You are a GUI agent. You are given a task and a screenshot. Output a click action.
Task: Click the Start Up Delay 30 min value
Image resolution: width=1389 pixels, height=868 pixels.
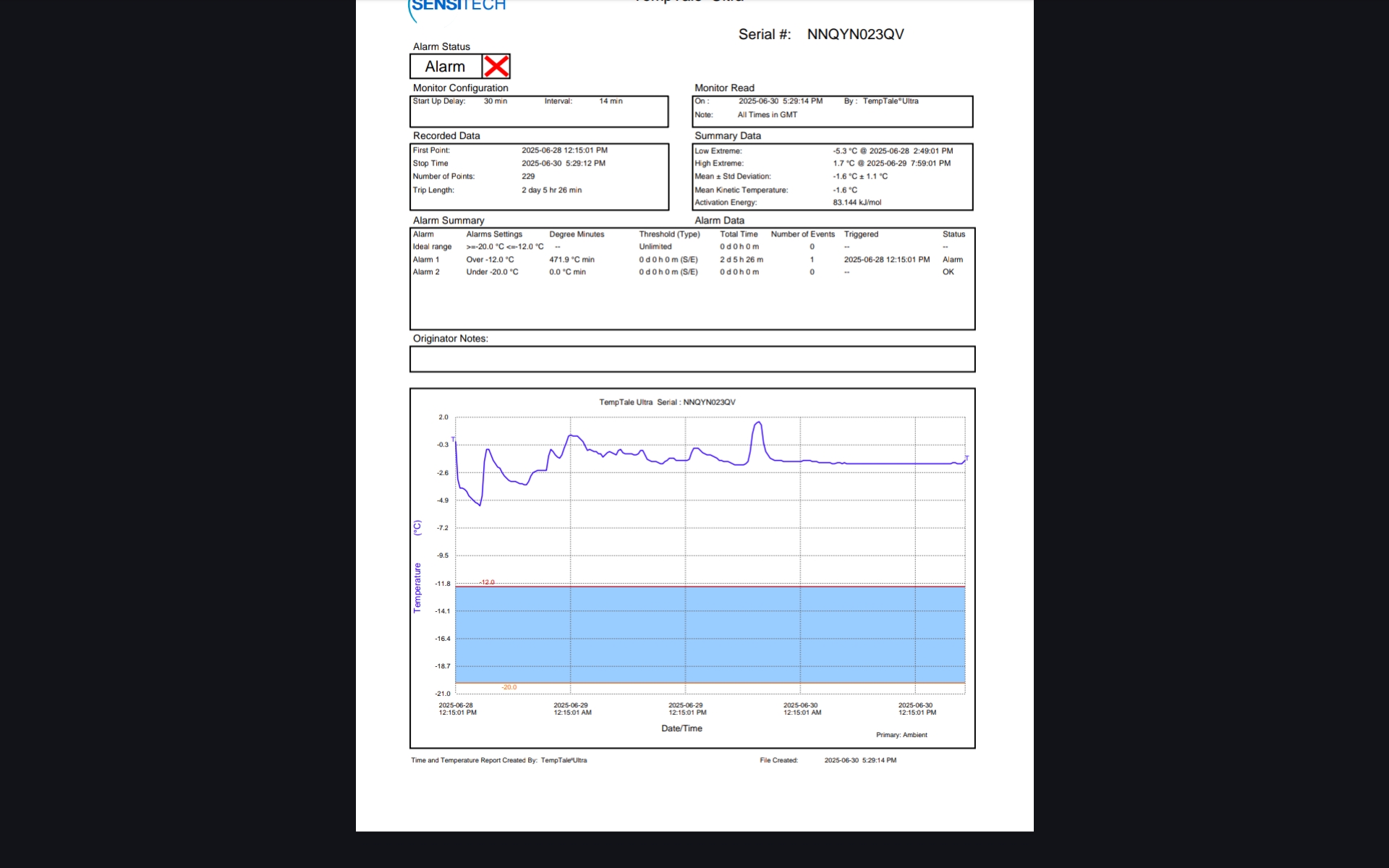[495, 101]
